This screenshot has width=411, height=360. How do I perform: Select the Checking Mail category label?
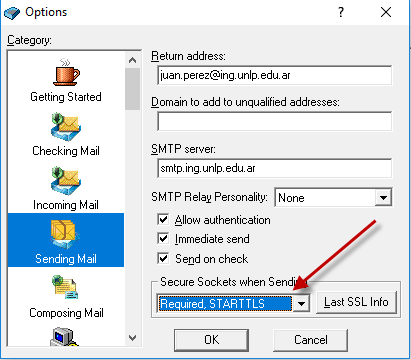pos(66,151)
